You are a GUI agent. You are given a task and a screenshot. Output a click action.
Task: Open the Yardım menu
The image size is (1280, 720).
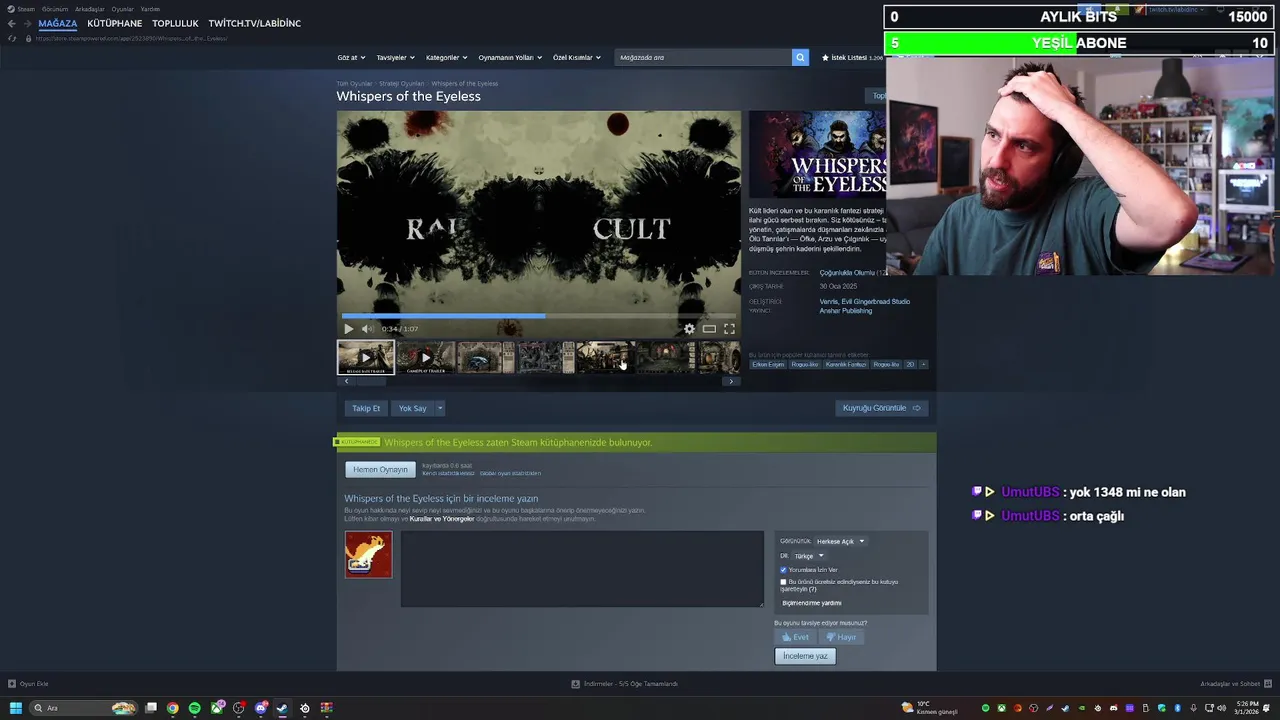click(150, 9)
